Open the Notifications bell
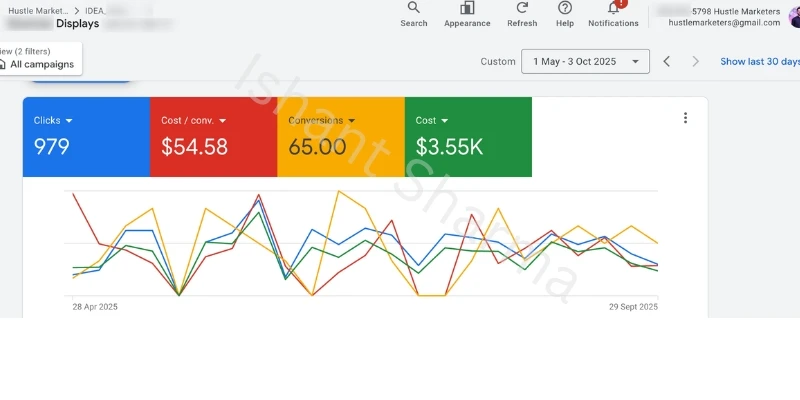The height and width of the screenshot is (400, 800). click(613, 8)
